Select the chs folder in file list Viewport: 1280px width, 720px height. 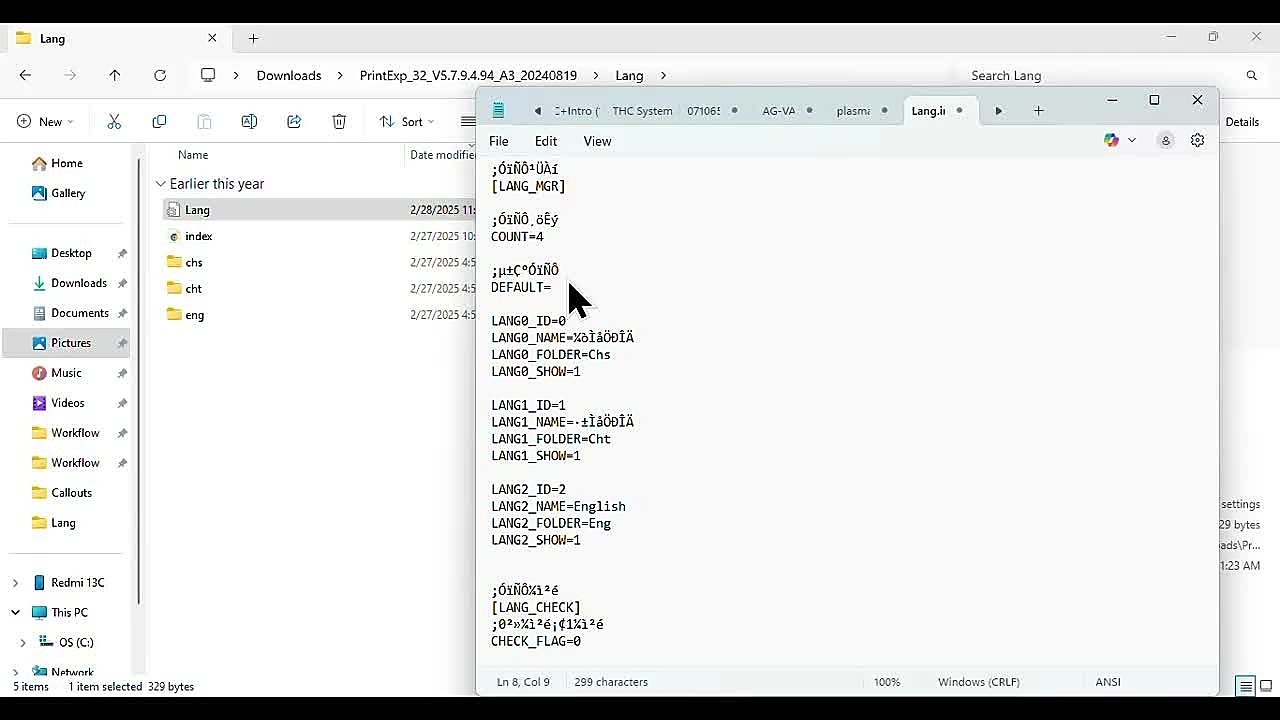tap(194, 262)
